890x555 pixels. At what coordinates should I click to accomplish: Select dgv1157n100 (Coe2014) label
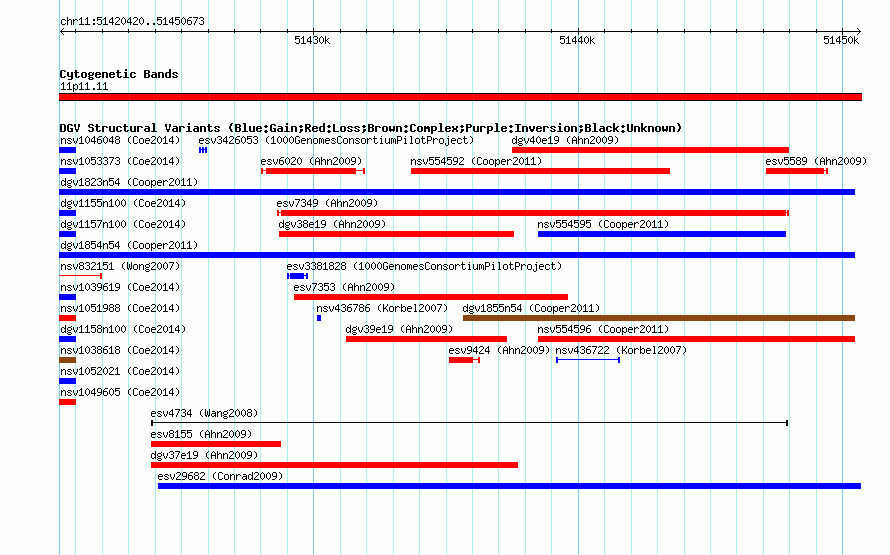click(123, 224)
